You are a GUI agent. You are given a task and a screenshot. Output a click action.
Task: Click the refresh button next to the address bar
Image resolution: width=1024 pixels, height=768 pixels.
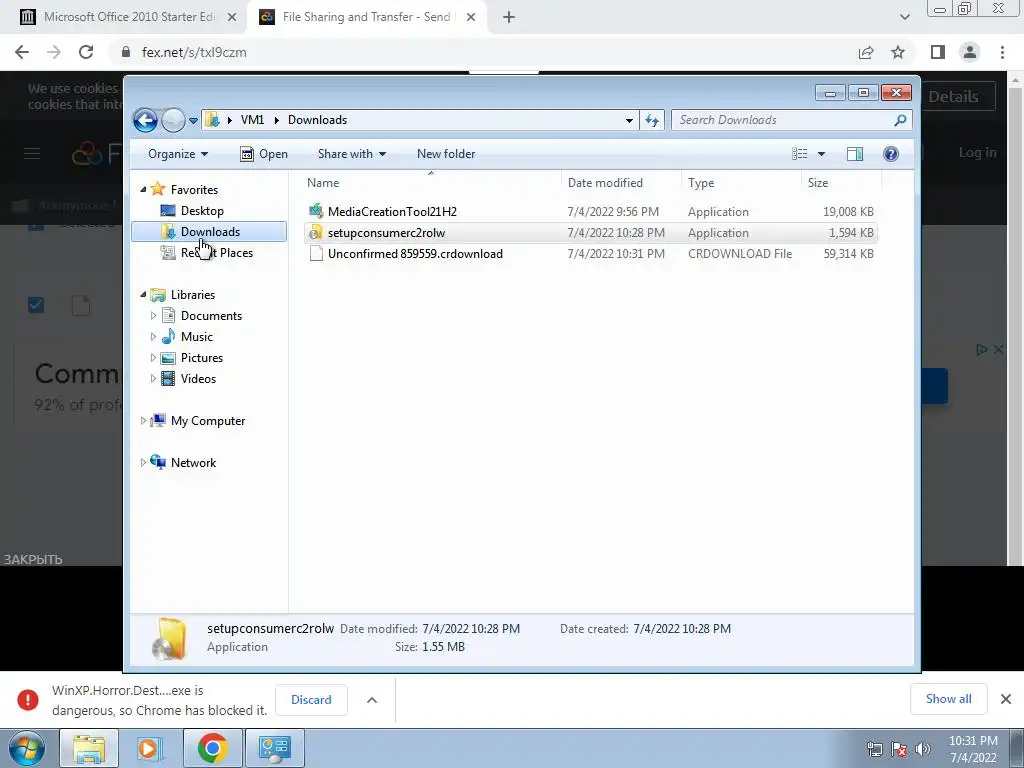pos(652,120)
